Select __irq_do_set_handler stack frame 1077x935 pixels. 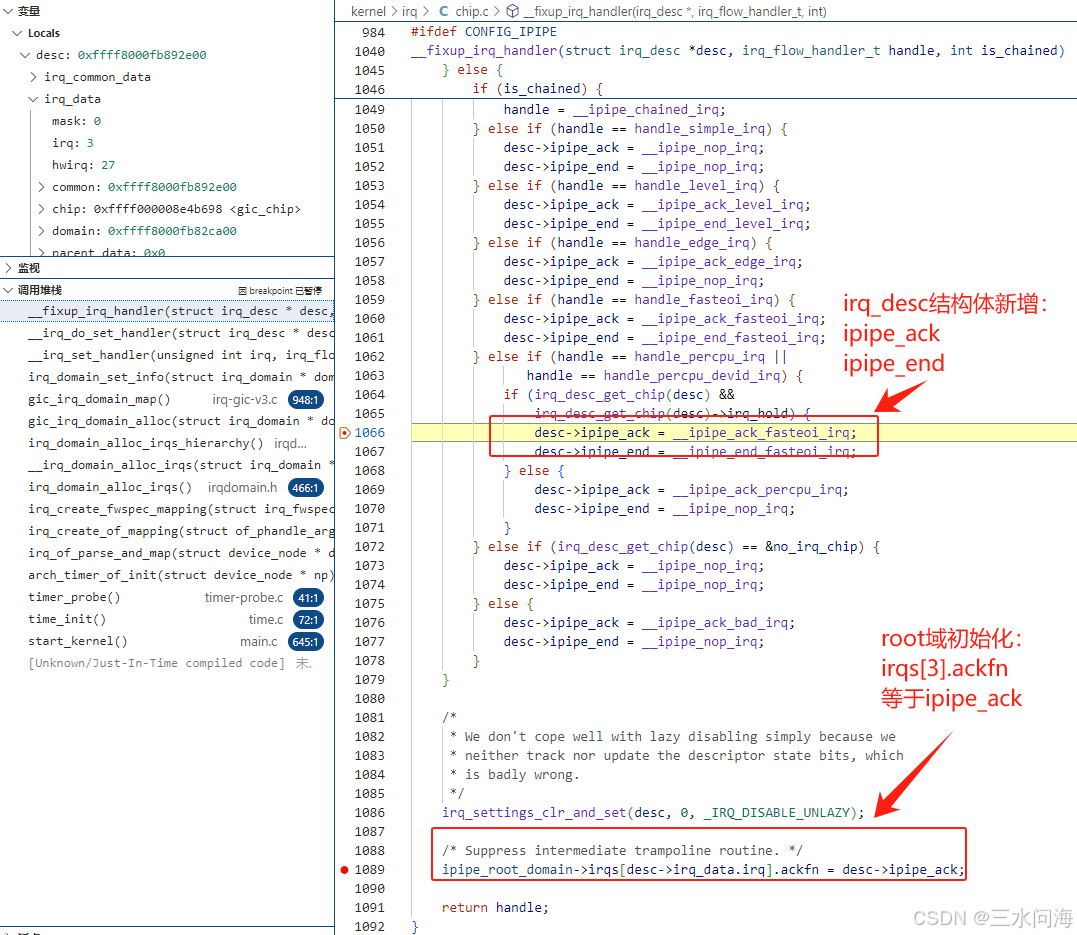[x=167, y=333]
